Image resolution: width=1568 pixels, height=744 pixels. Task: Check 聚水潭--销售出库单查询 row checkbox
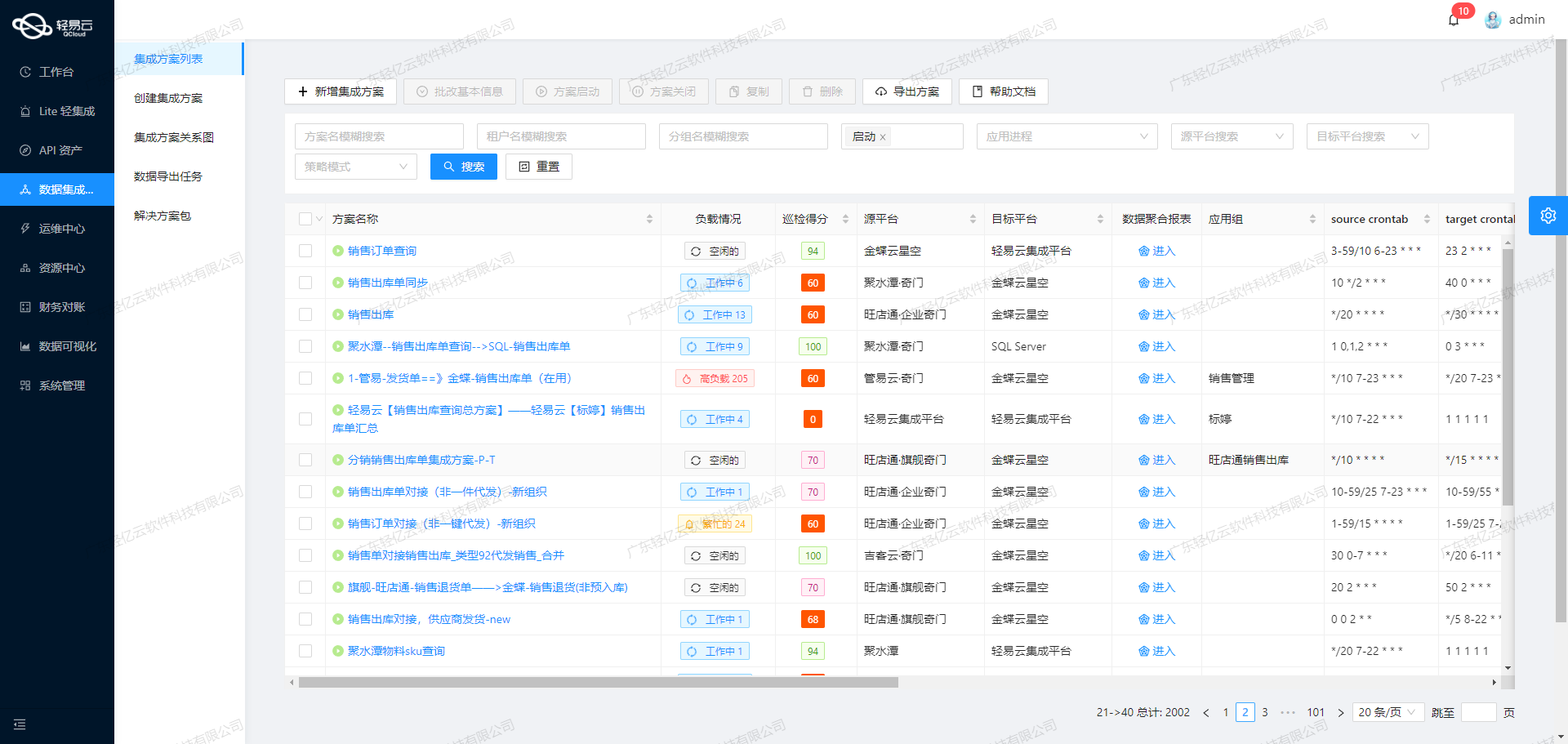coord(305,346)
